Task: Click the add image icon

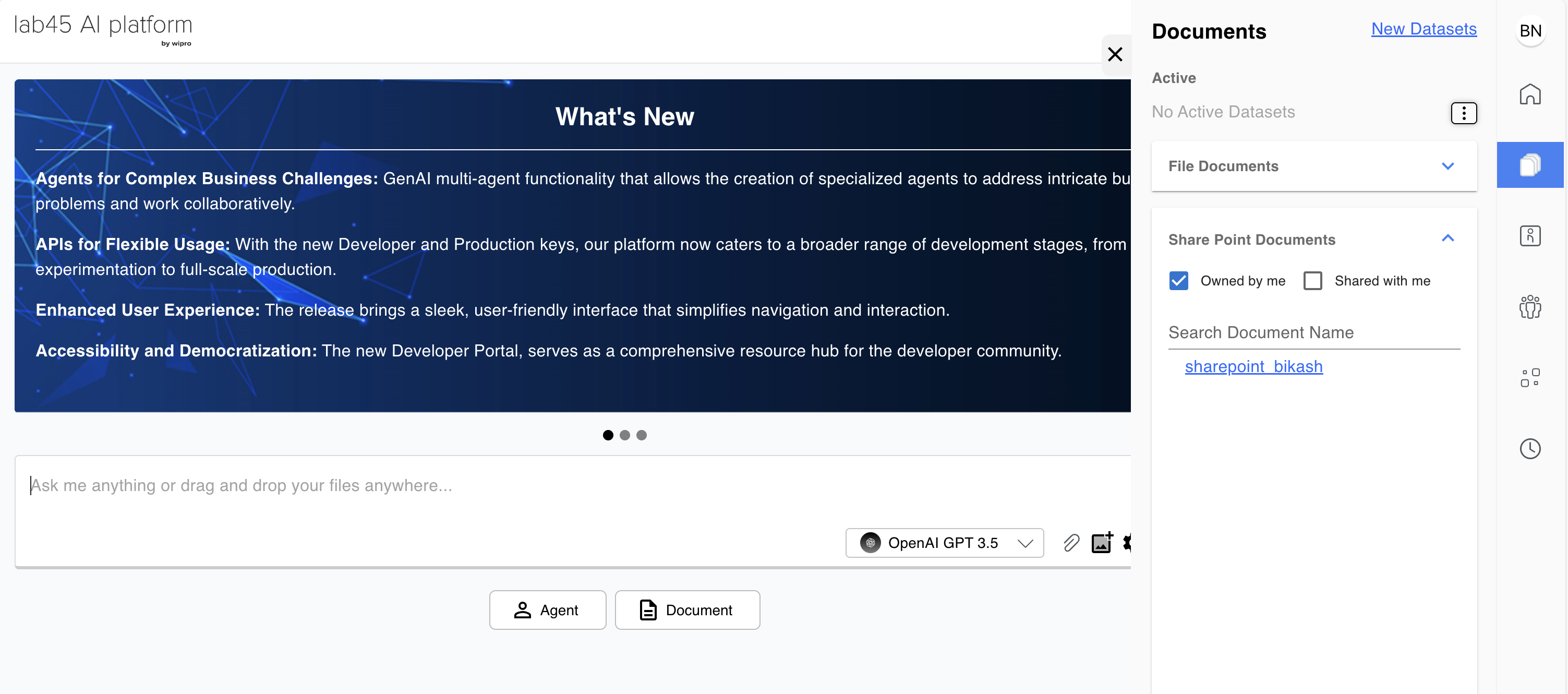Action: 1102,543
